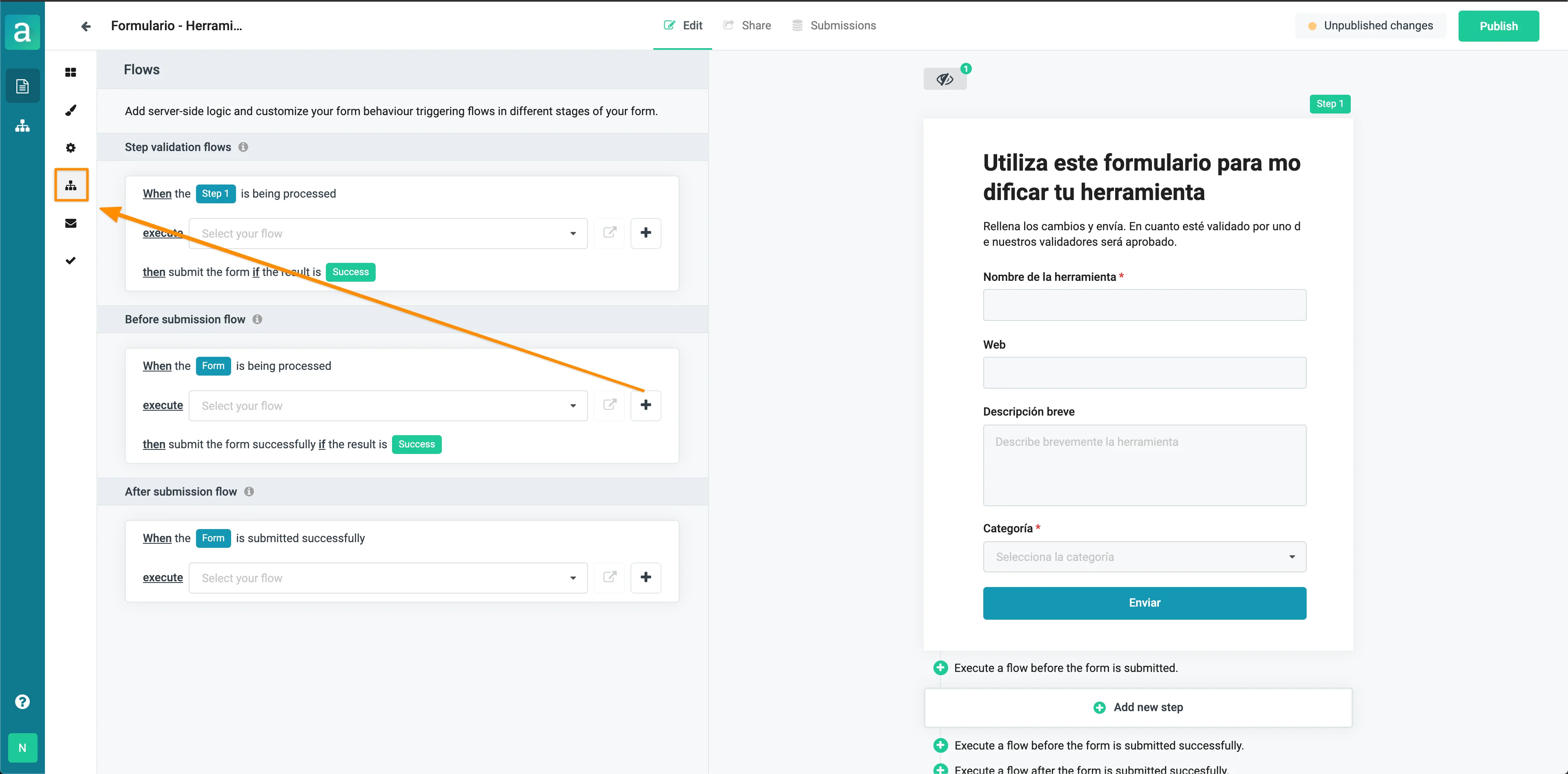Toggle the hidden fields eye icon
This screenshot has height=774, width=1568.
945,80
